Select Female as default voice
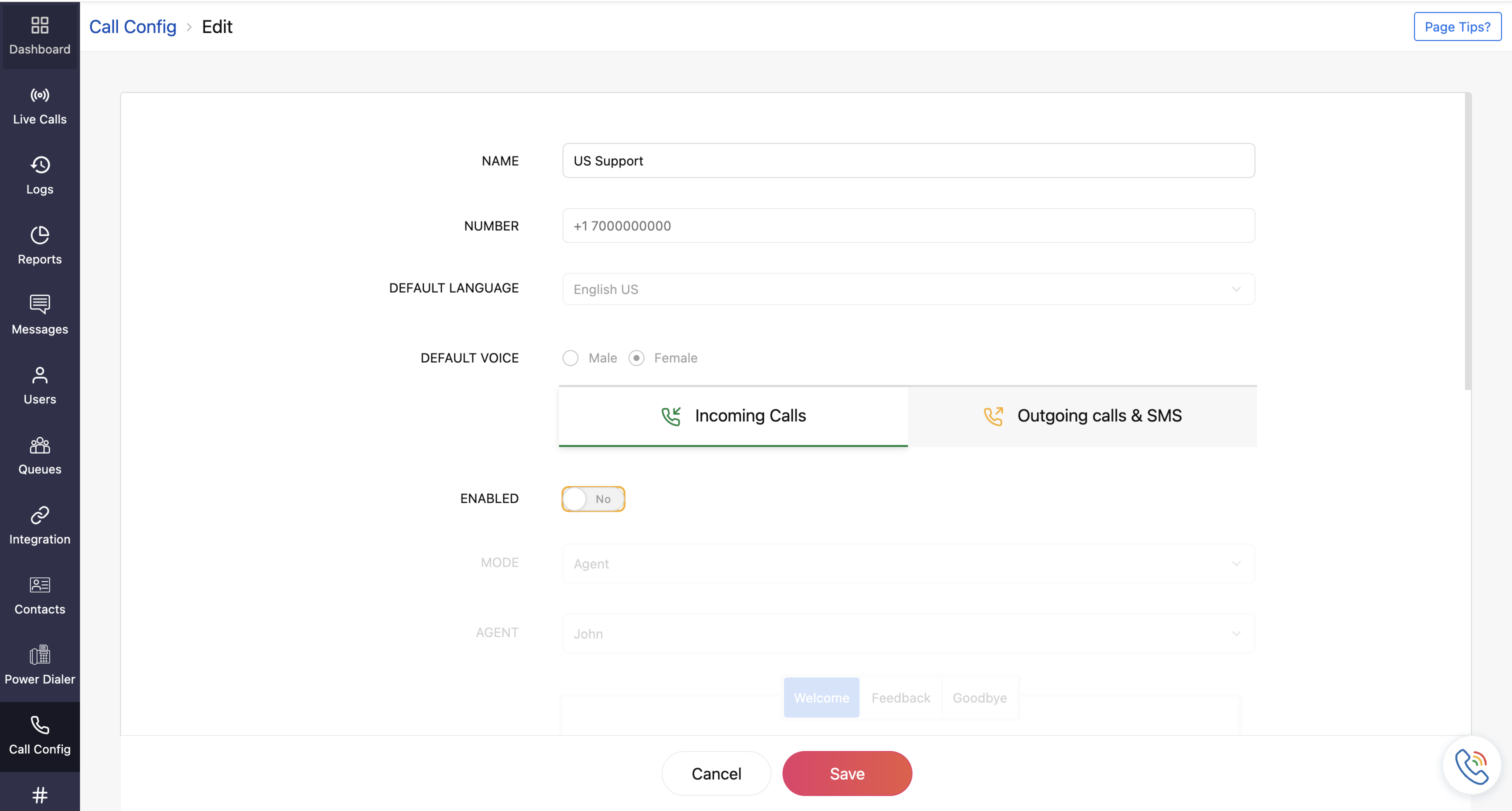Viewport: 1512px width, 811px height. pos(636,357)
